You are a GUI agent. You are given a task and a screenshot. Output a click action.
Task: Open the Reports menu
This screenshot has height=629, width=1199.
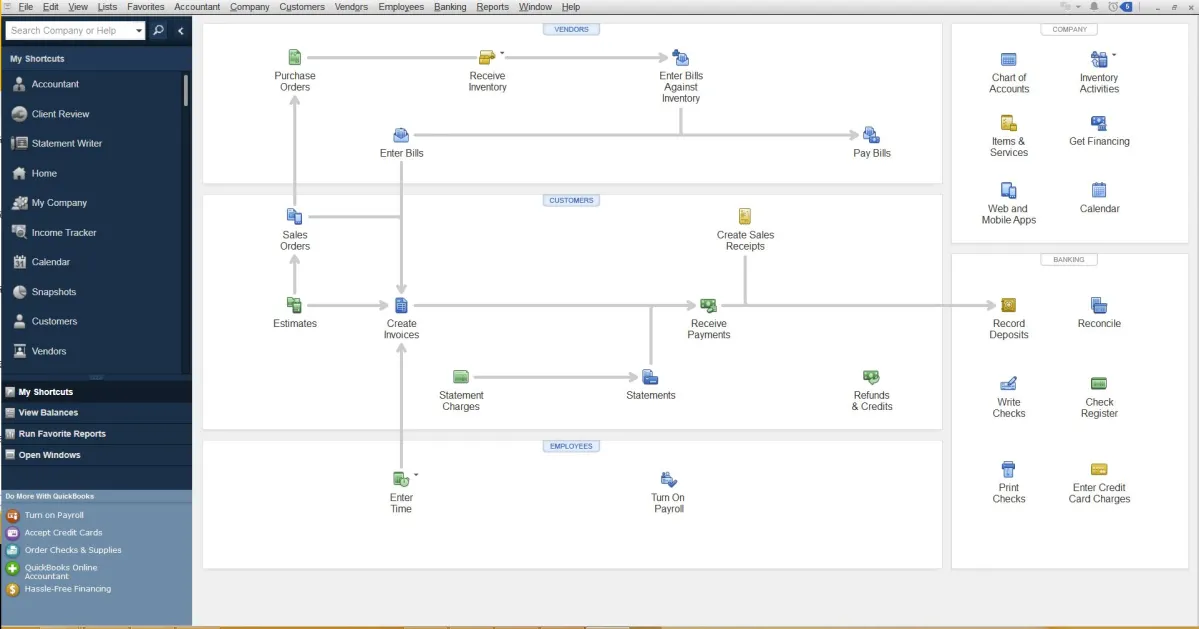pyautogui.click(x=492, y=7)
